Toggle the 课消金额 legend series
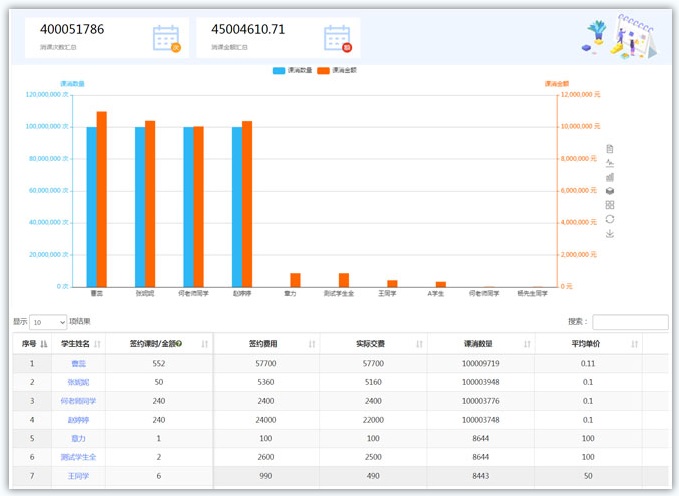Image resolution: width=679 pixels, height=496 pixels. tap(339, 71)
